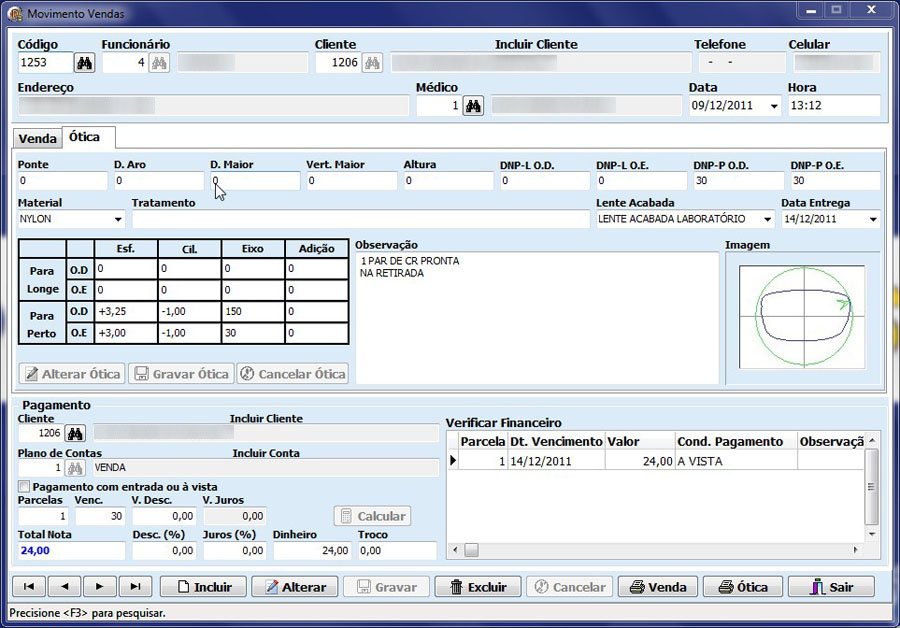Click the Verificar Financeiro horizontal scrollbar thumb
The image size is (900, 628).
point(471,550)
